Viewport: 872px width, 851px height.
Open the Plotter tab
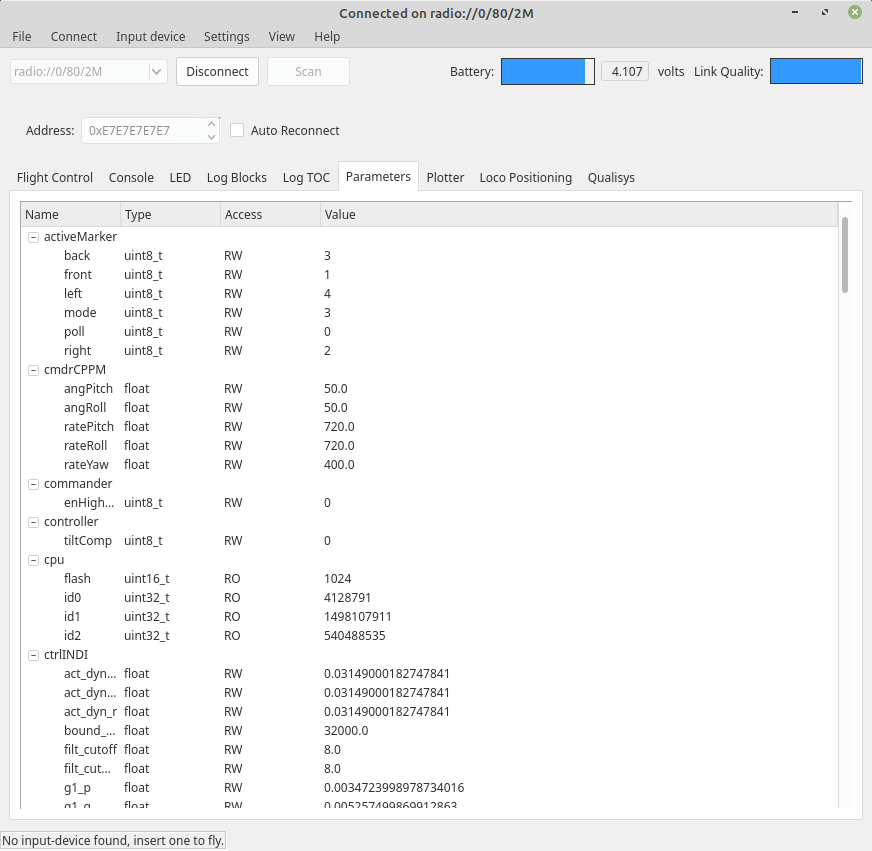coord(445,177)
